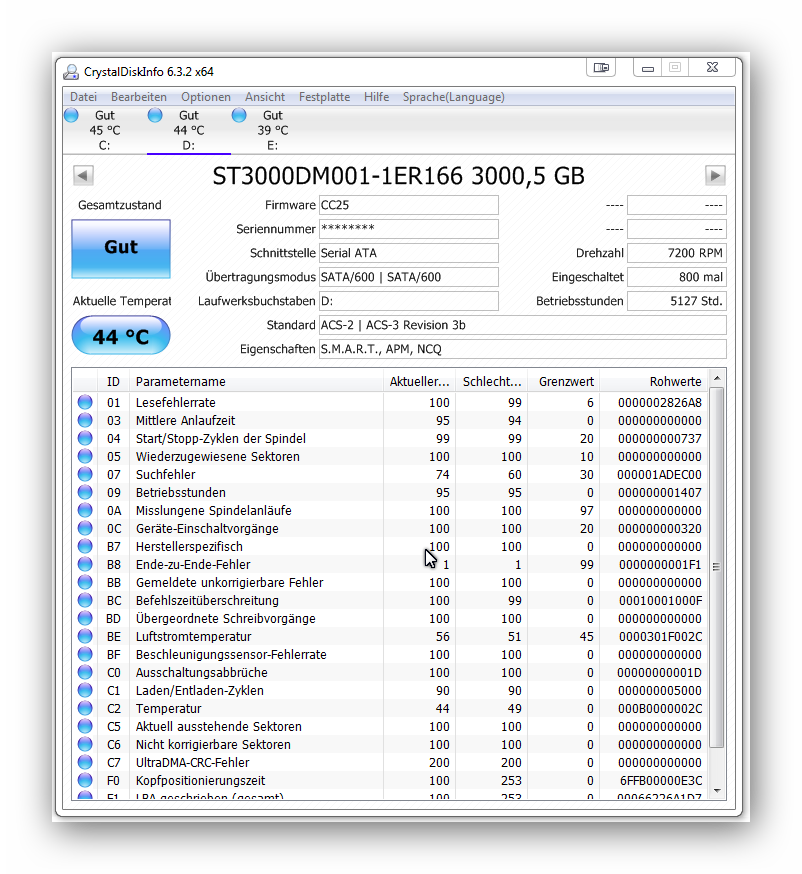Click the ID column header
Screen dimensions: 802x874
pyautogui.click(x=113, y=381)
